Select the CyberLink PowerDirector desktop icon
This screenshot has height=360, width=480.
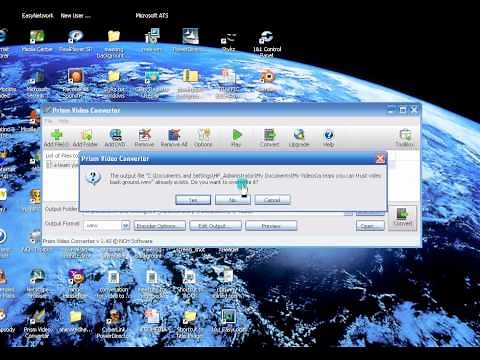click(x=113, y=324)
